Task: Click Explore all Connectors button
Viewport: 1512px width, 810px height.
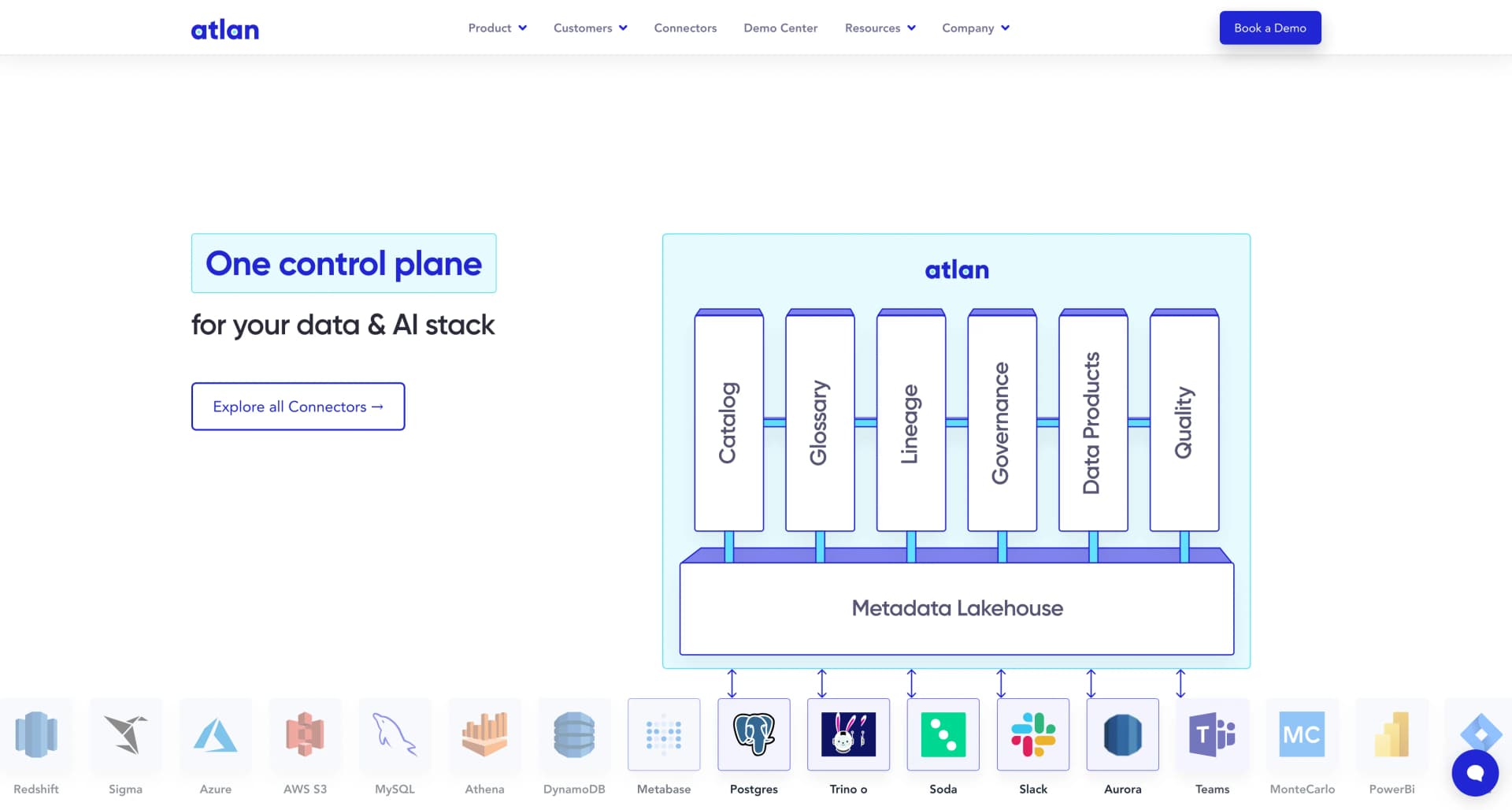Action: pos(298,407)
